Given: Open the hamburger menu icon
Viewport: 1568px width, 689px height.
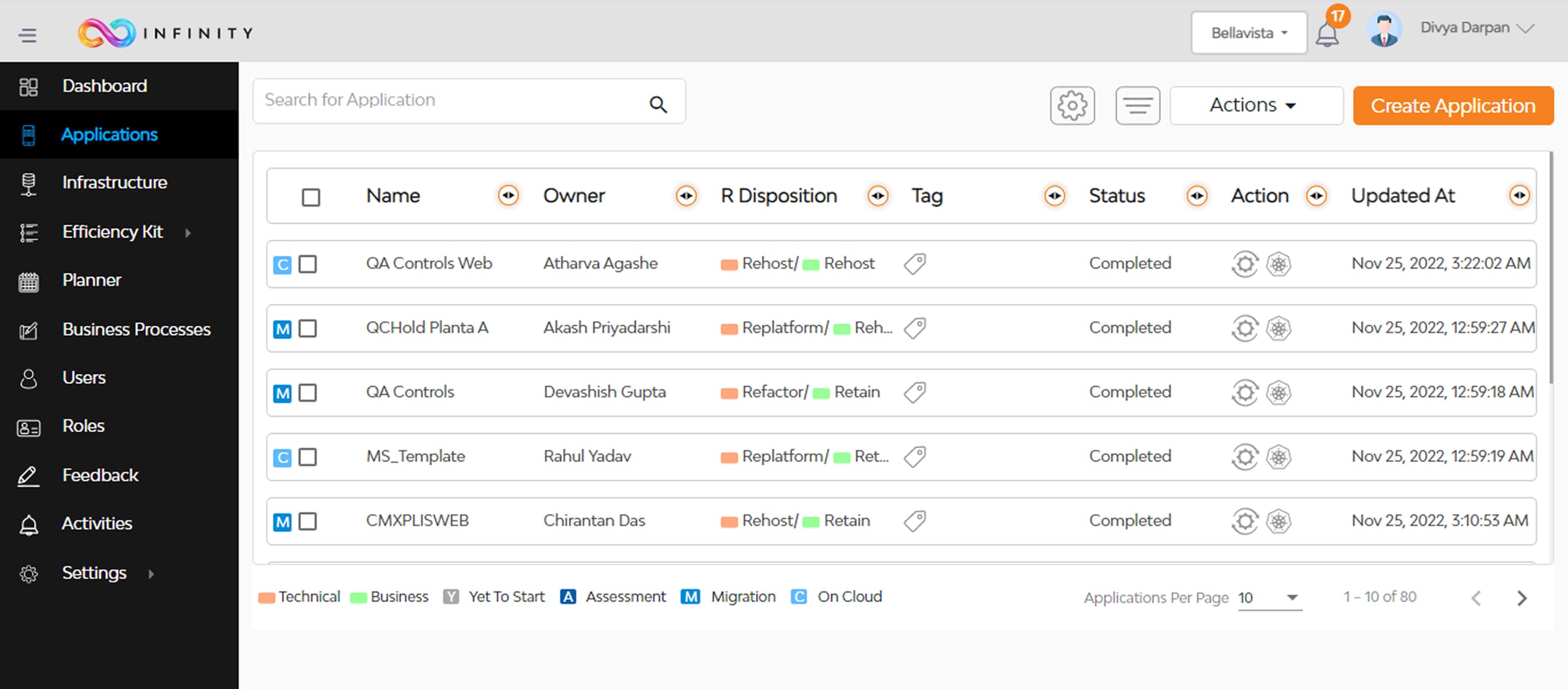Looking at the screenshot, I should [28, 34].
